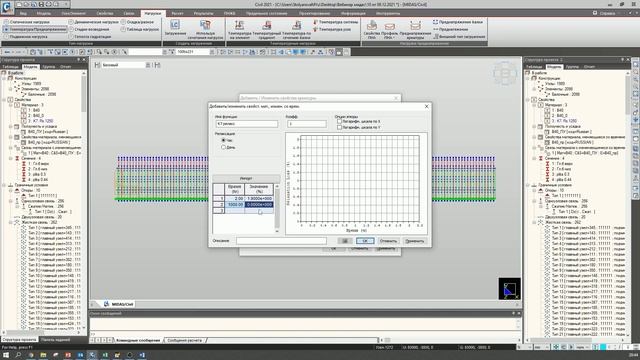This screenshot has width=640, height=360.
Task: Open Таблицы tab in right panel
Action: 534,67
